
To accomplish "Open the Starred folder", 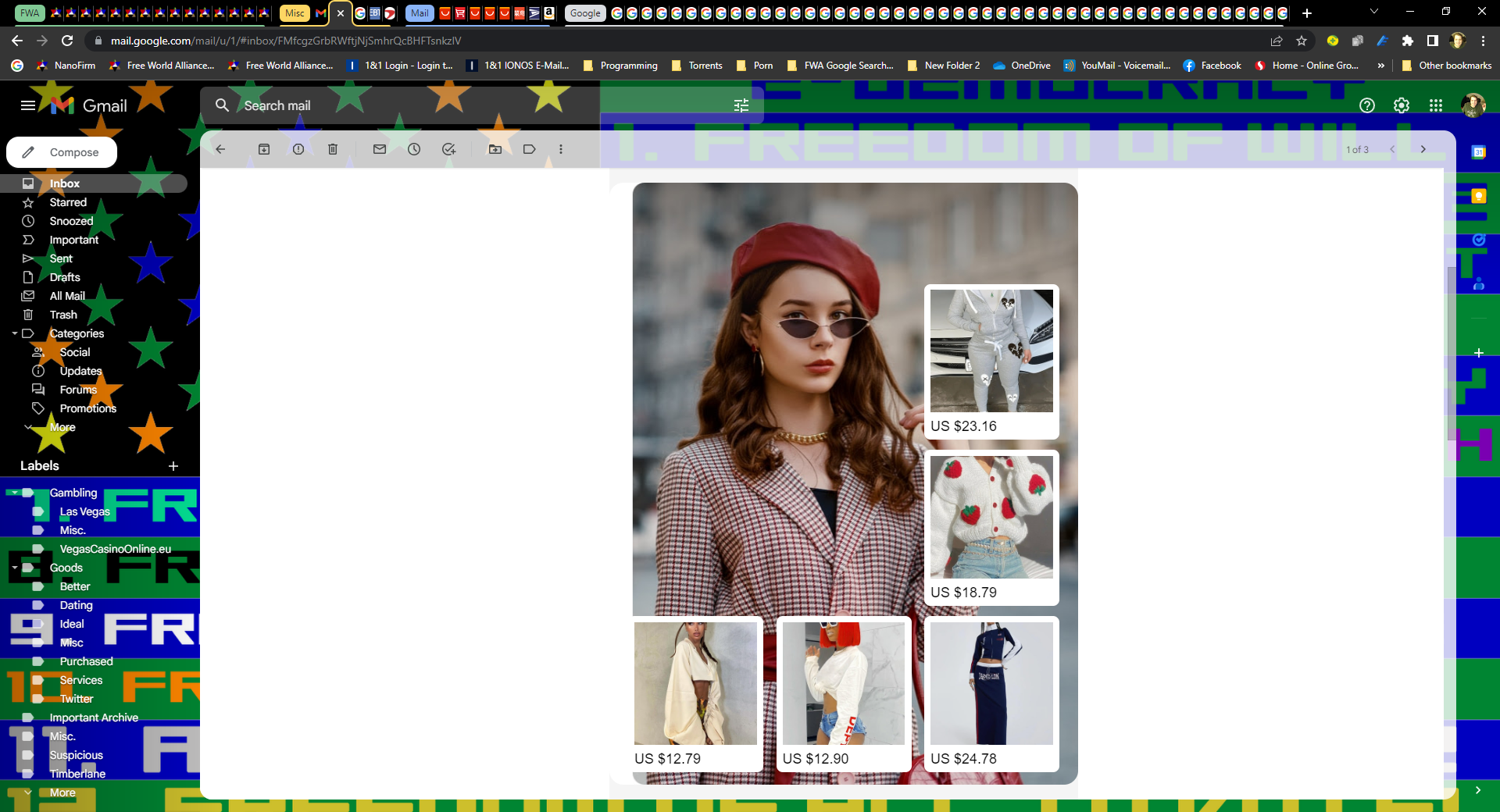I will point(68,202).
